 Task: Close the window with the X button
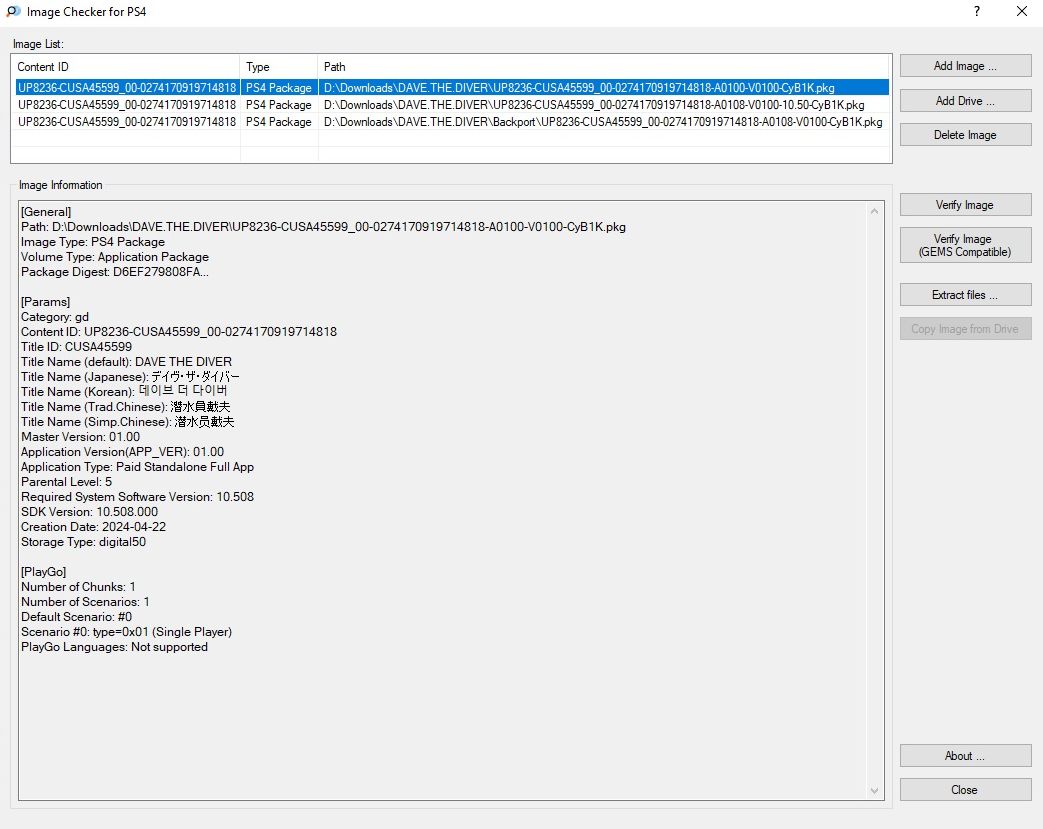pos(1022,11)
